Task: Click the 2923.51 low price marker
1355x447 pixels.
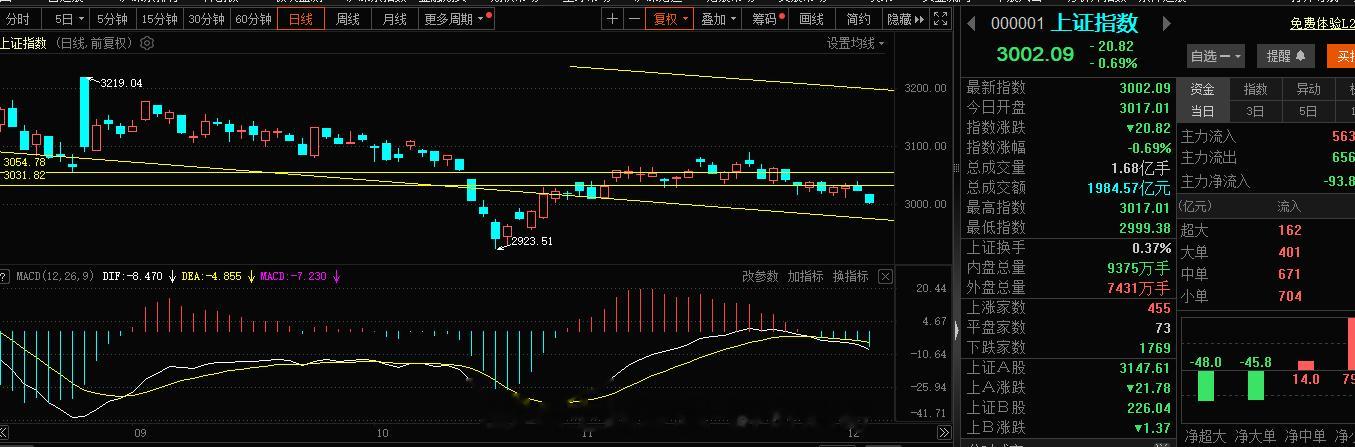Action: [x=531, y=241]
